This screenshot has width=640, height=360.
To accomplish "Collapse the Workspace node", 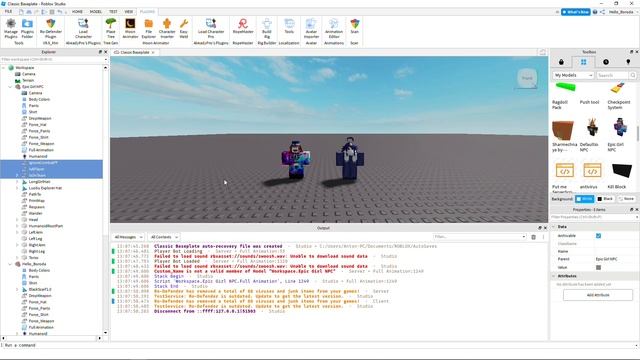I will (x=4, y=68).
